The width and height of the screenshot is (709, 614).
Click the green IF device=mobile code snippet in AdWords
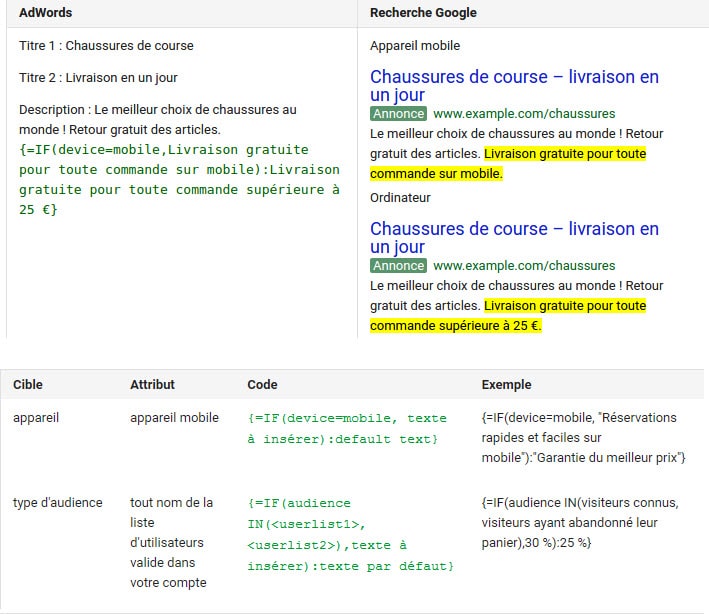(x=179, y=179)
